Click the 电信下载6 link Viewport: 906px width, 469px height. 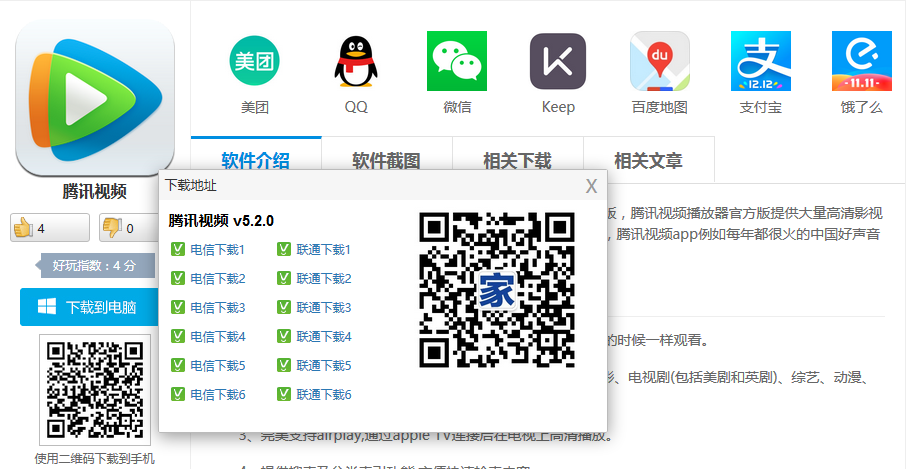pyautogui.click(x=218, y=394)
